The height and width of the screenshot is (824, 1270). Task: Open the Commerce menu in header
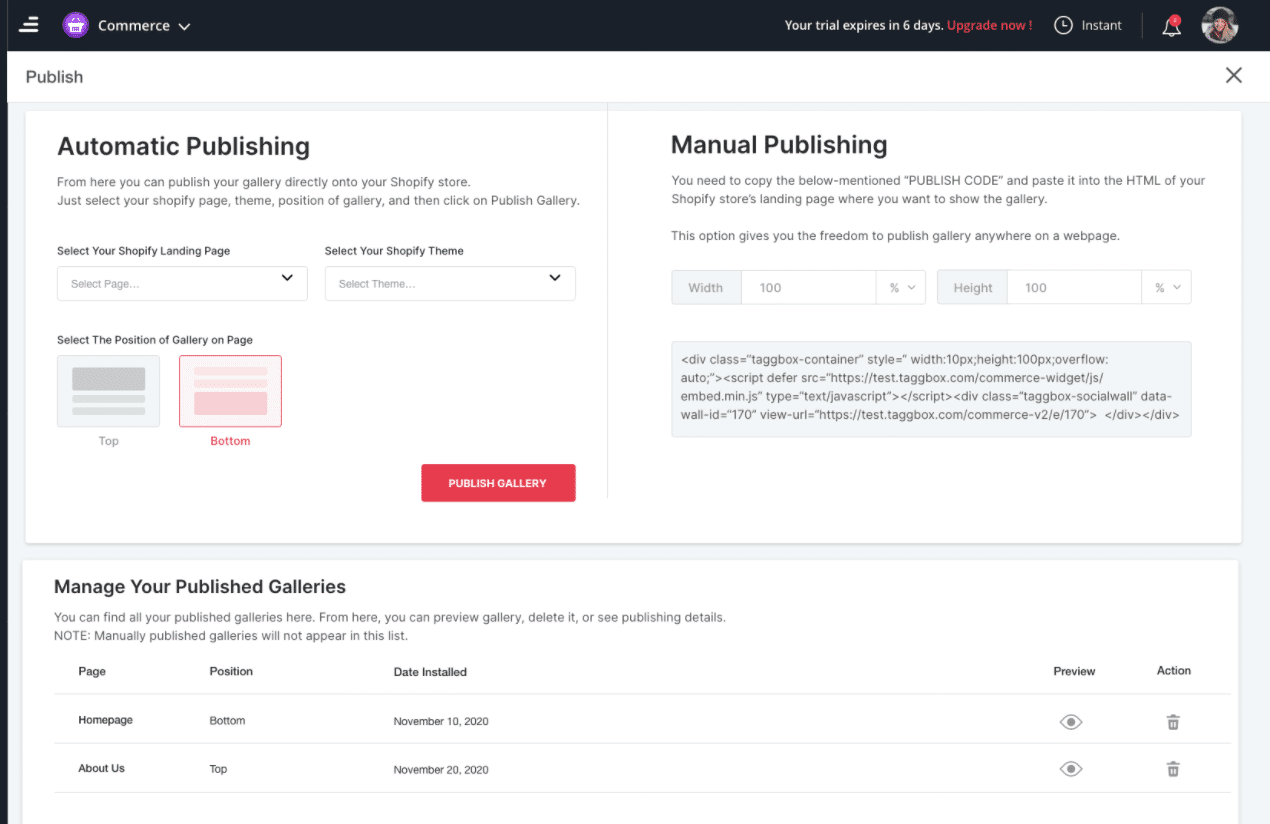tap(144, 26)
